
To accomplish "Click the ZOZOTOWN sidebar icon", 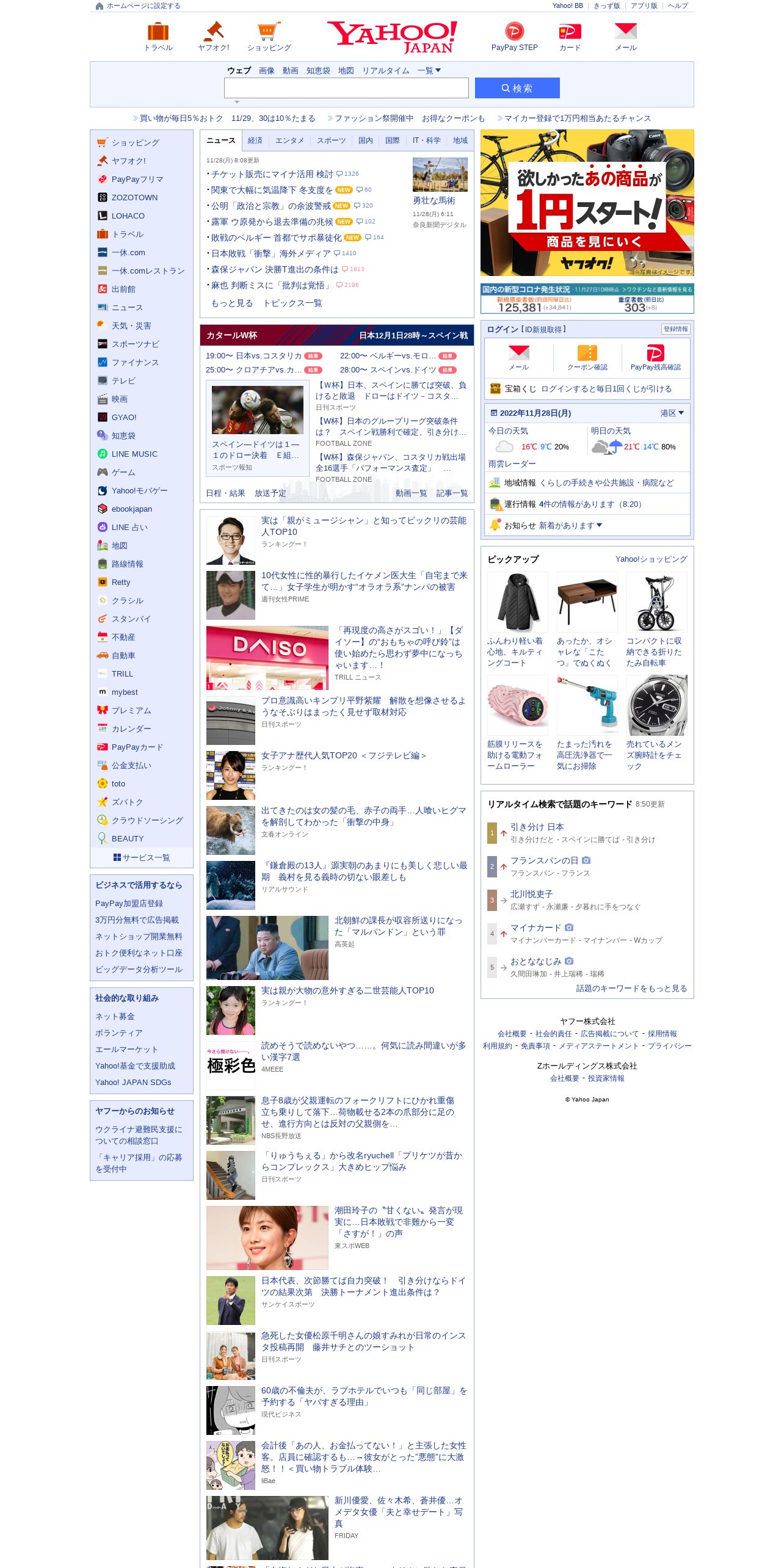I will click(103, 197).
